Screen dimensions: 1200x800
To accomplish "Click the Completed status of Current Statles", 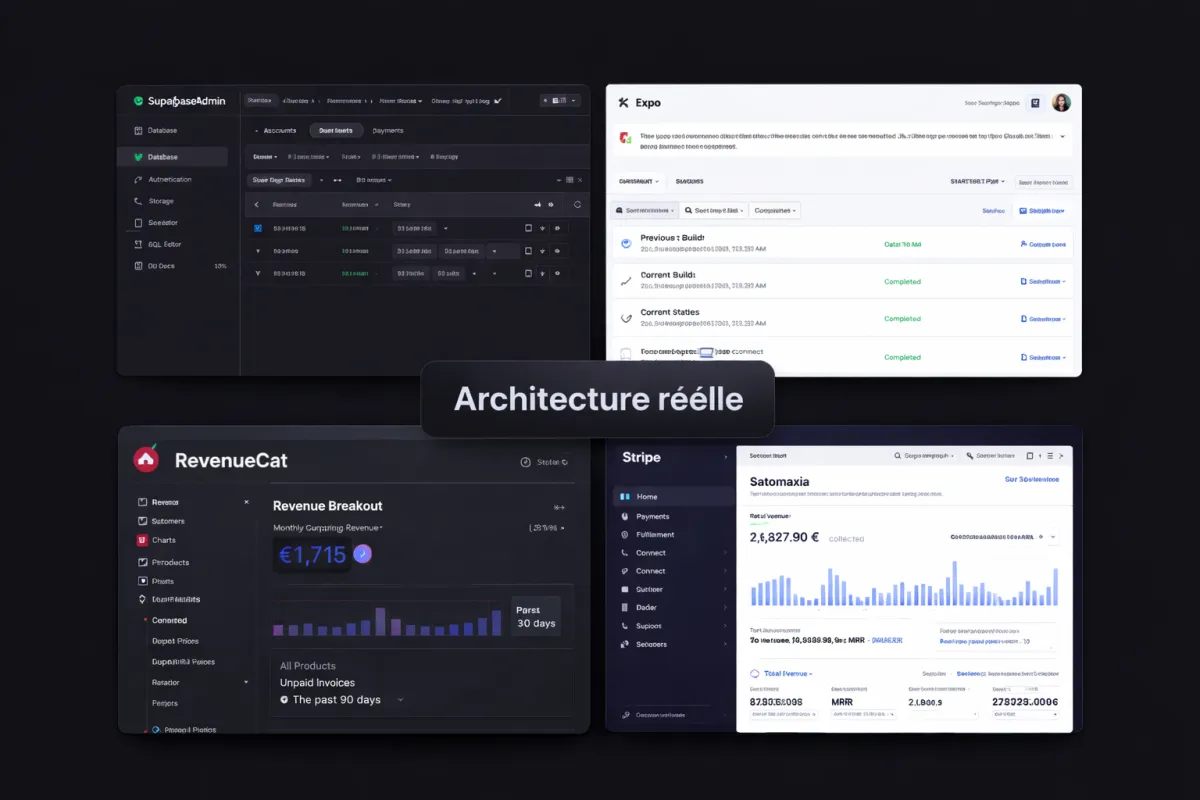I will 902,319.
